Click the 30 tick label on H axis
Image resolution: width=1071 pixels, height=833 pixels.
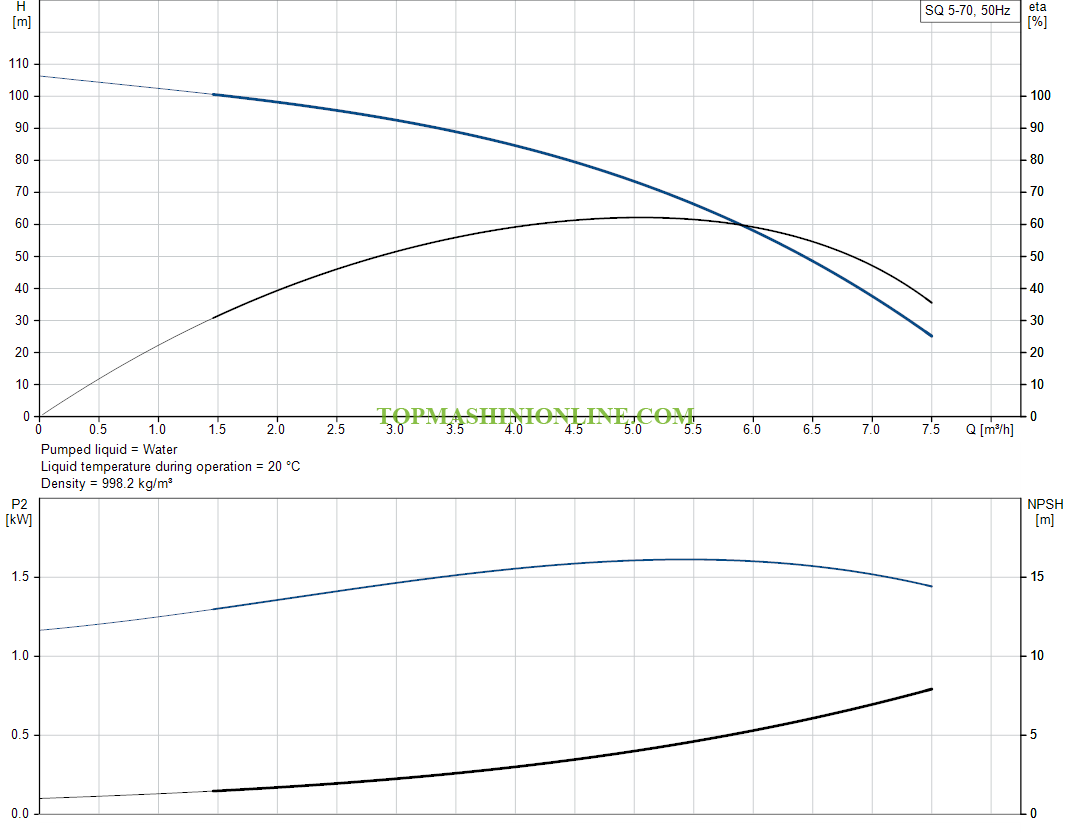point(22,320)
